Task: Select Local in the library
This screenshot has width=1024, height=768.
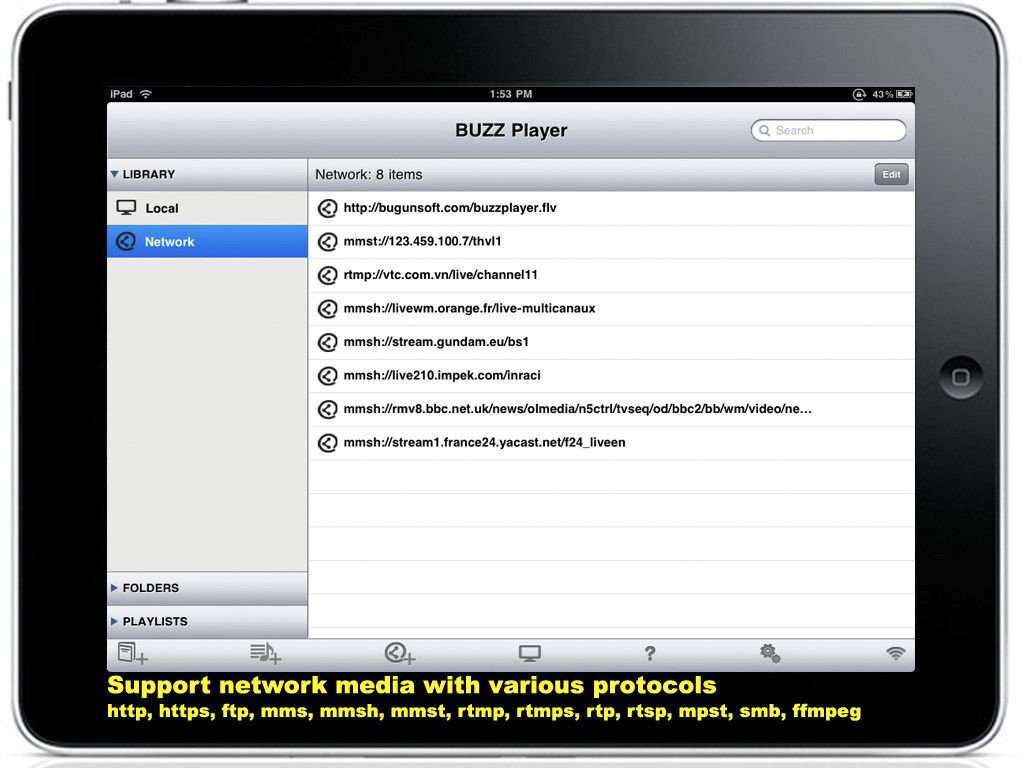Action: [207, 208]
